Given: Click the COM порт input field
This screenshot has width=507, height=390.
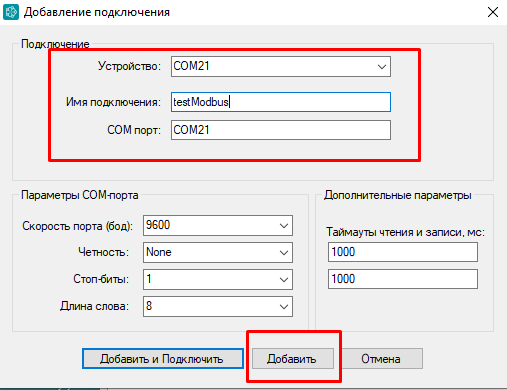Looking at the screenshot, I should pyautogui.click(x=281, y=130).
